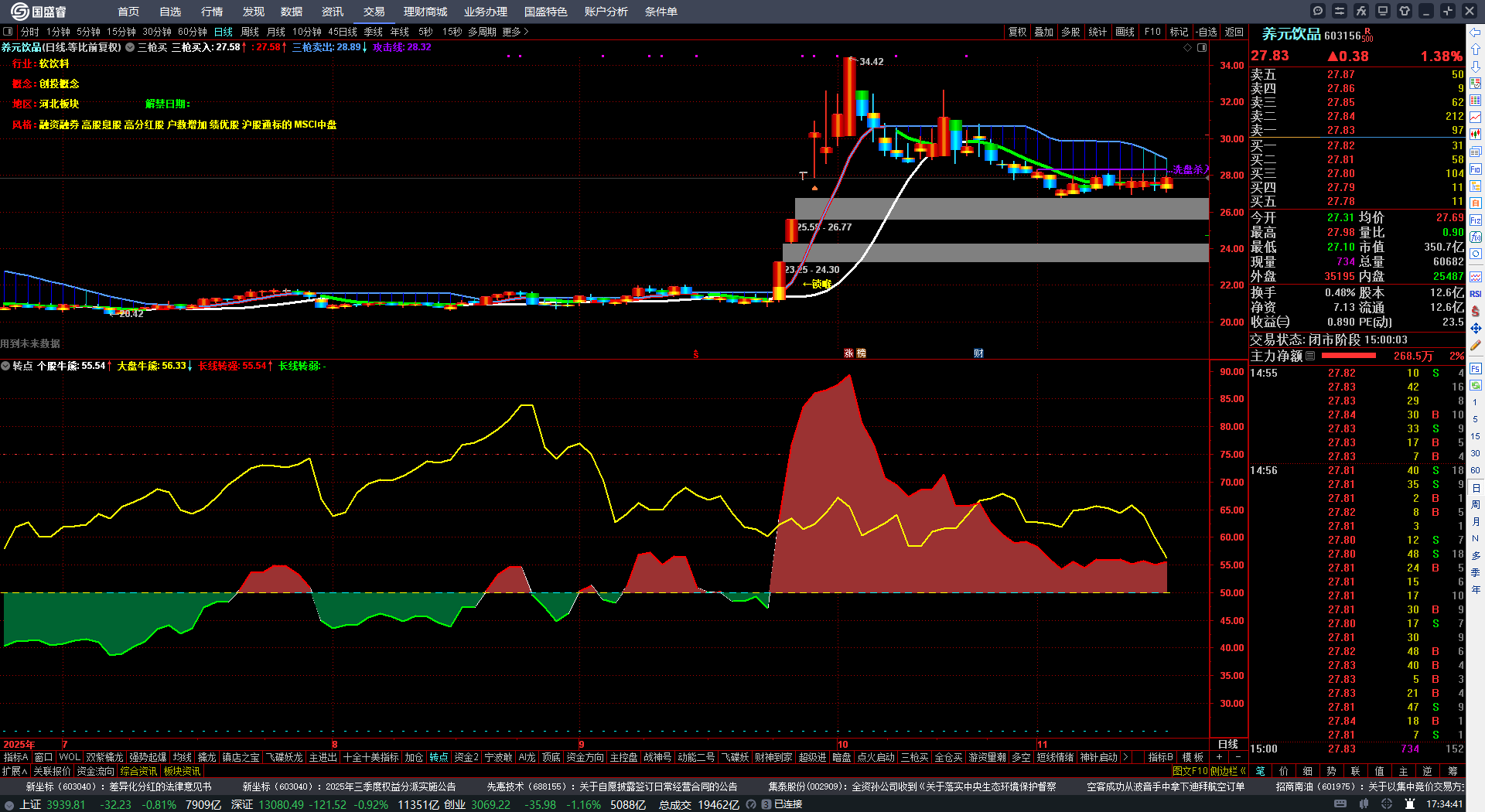Click the 上证 index in status bar
The image size is (1485, 812).
click(31, 804)
